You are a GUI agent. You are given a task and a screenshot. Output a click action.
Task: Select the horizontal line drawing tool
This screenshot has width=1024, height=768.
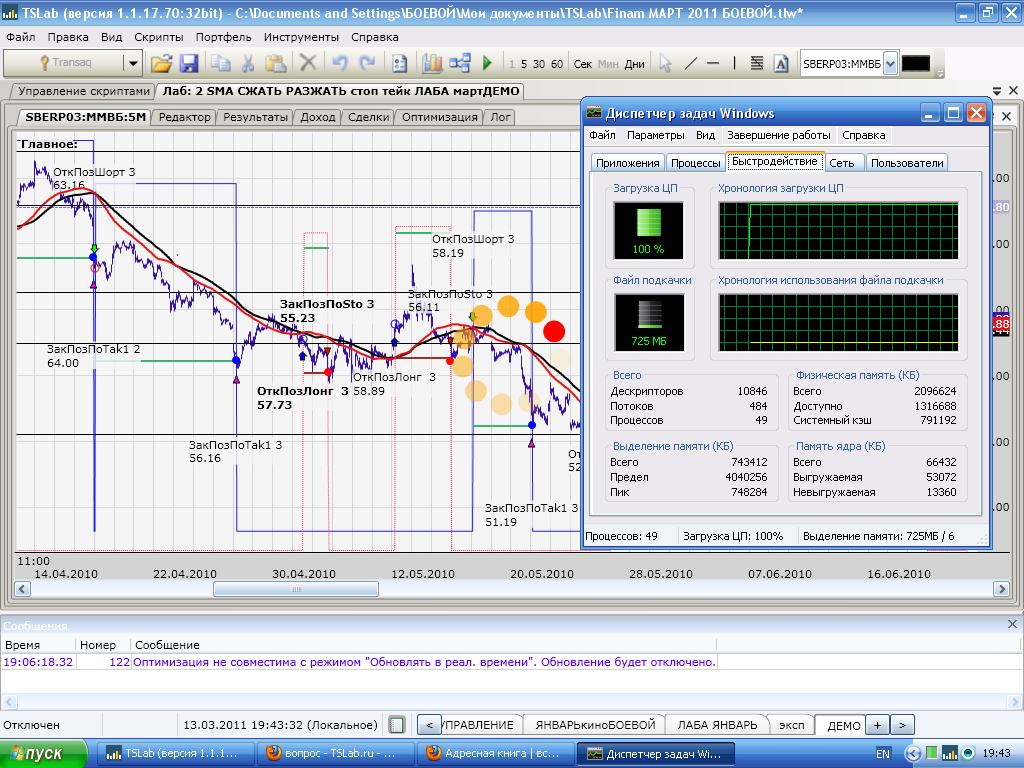coord(713,63)
